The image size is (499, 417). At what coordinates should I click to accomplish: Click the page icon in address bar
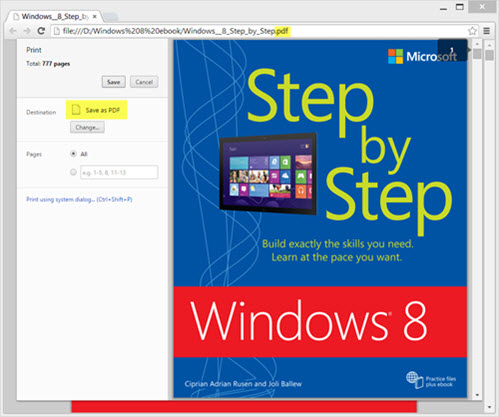57,31
